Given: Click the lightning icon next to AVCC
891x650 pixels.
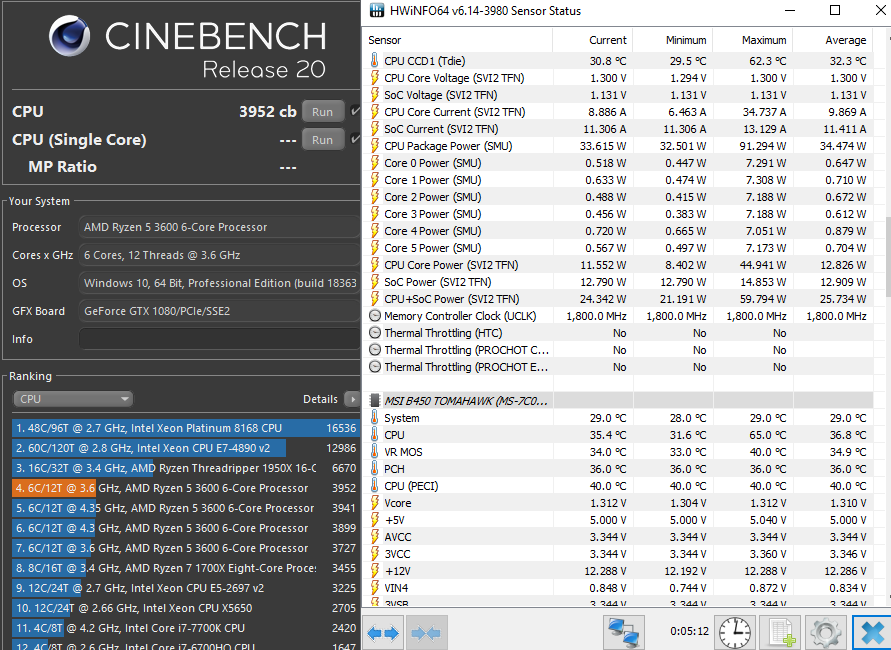Looking at the screenshot, I should (x=374, y=537).
